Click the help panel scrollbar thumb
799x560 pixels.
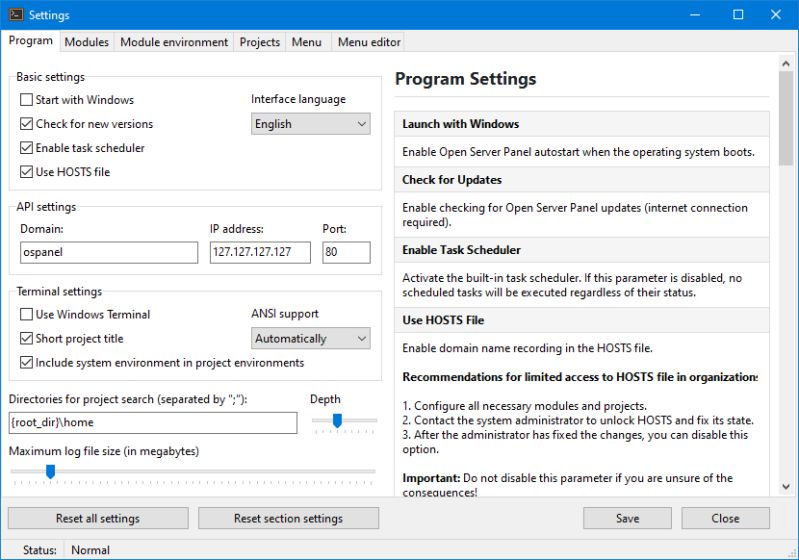coord(786,118)
